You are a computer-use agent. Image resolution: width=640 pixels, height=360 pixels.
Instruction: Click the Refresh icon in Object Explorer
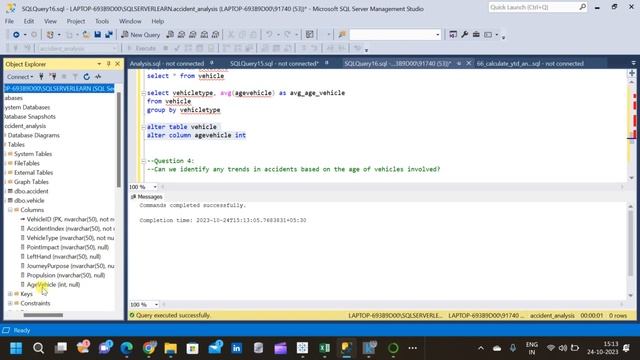[x=87, y=77]
